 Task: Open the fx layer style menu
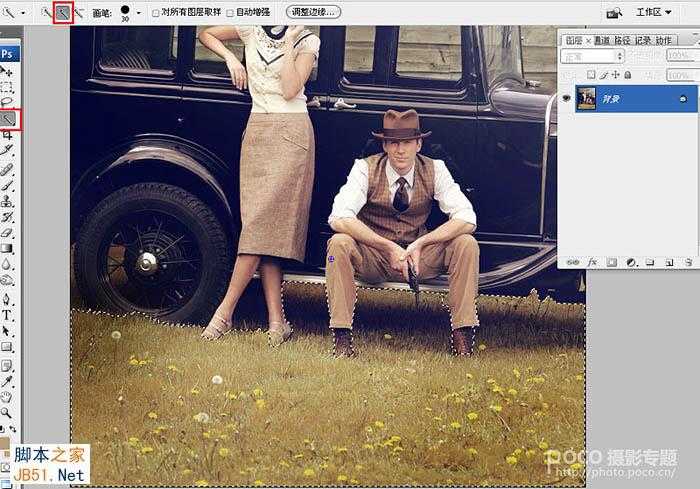(592, 263)
